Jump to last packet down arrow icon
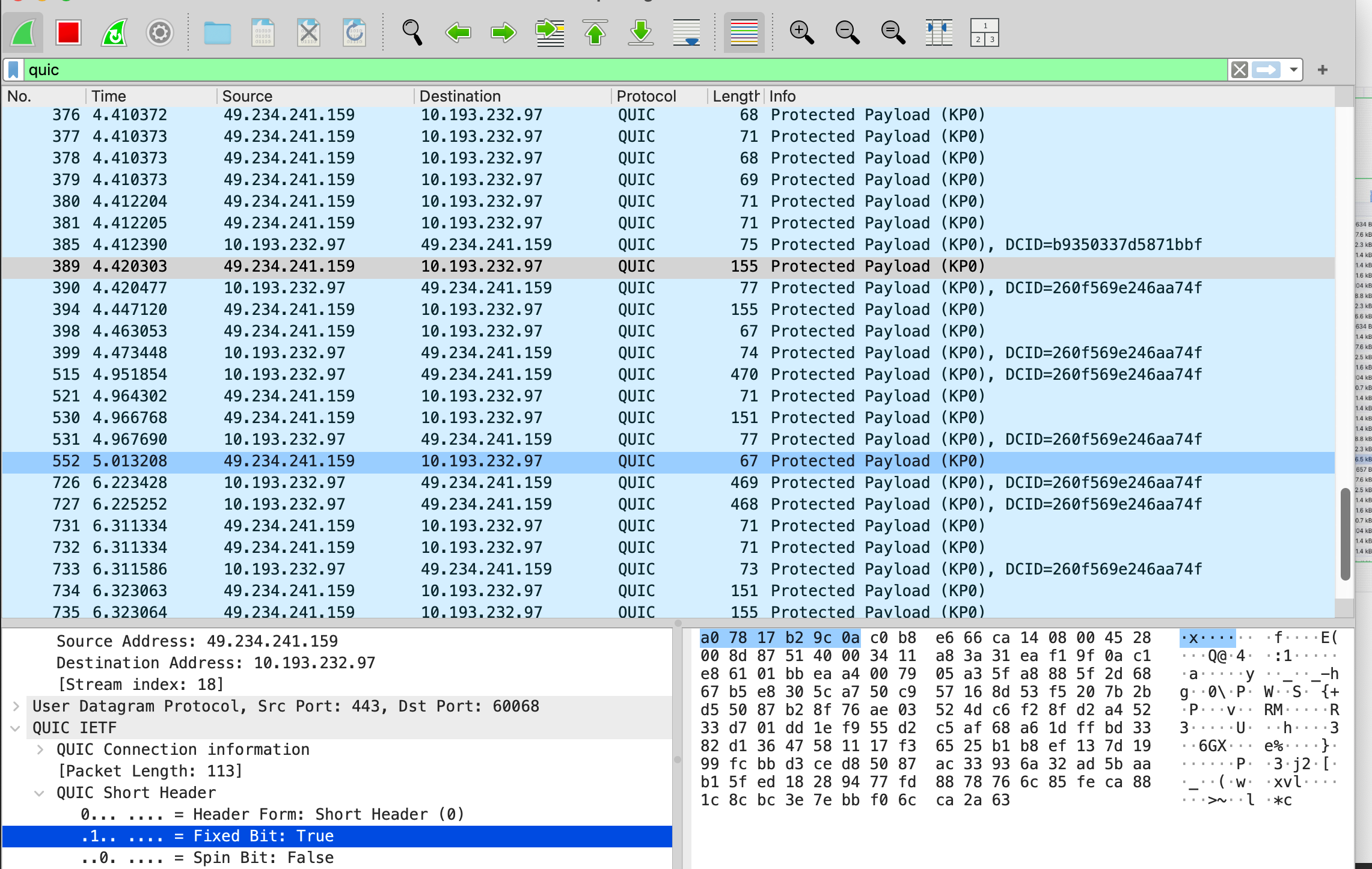Screen dimensions: 1372x869 (x=640, y=32)
